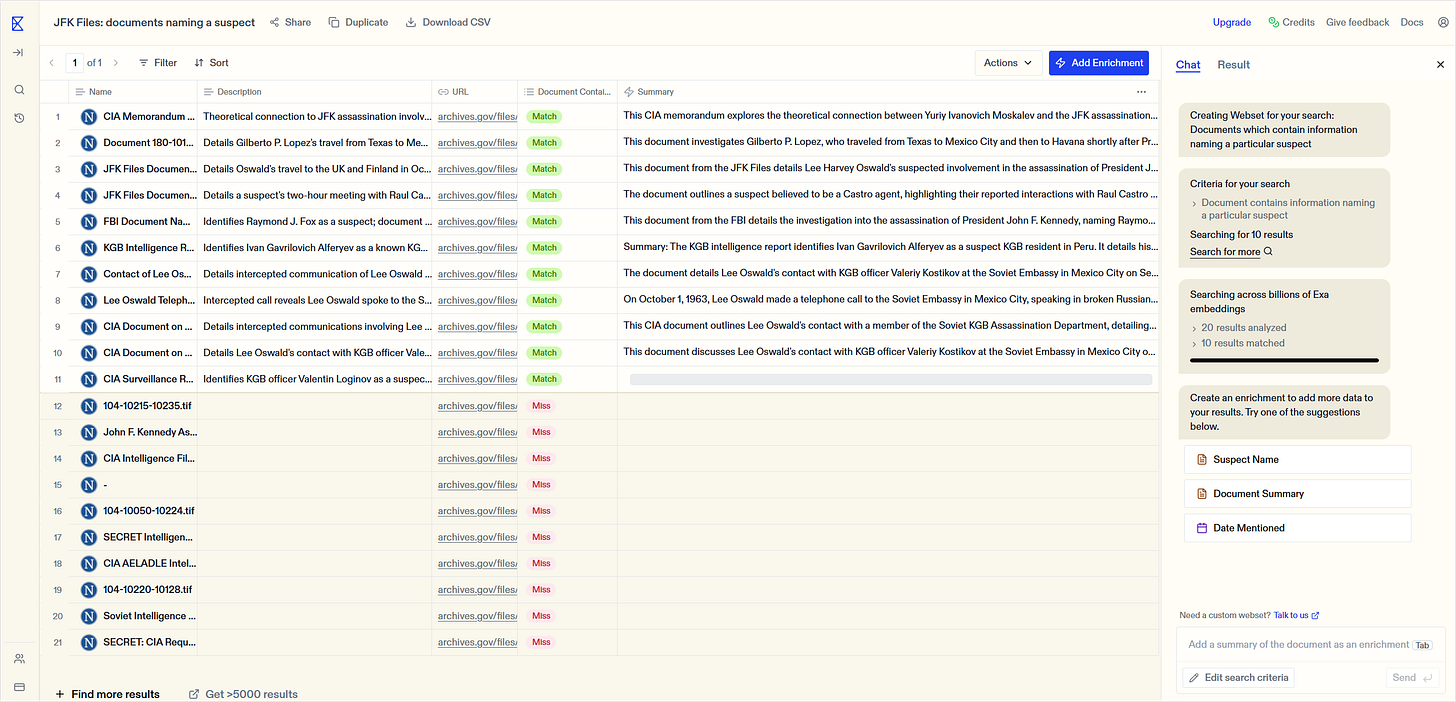1456x702 pixels.
Task: Click the Exa logo icon at top left
Action: (18, 22)
